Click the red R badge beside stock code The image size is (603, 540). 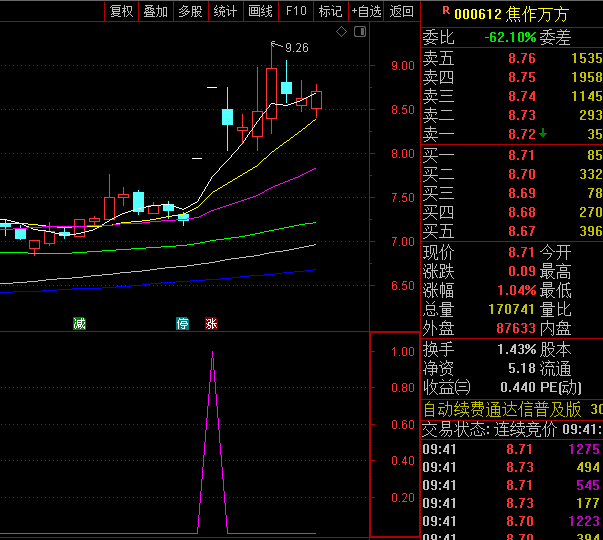[x=445, y=10]
